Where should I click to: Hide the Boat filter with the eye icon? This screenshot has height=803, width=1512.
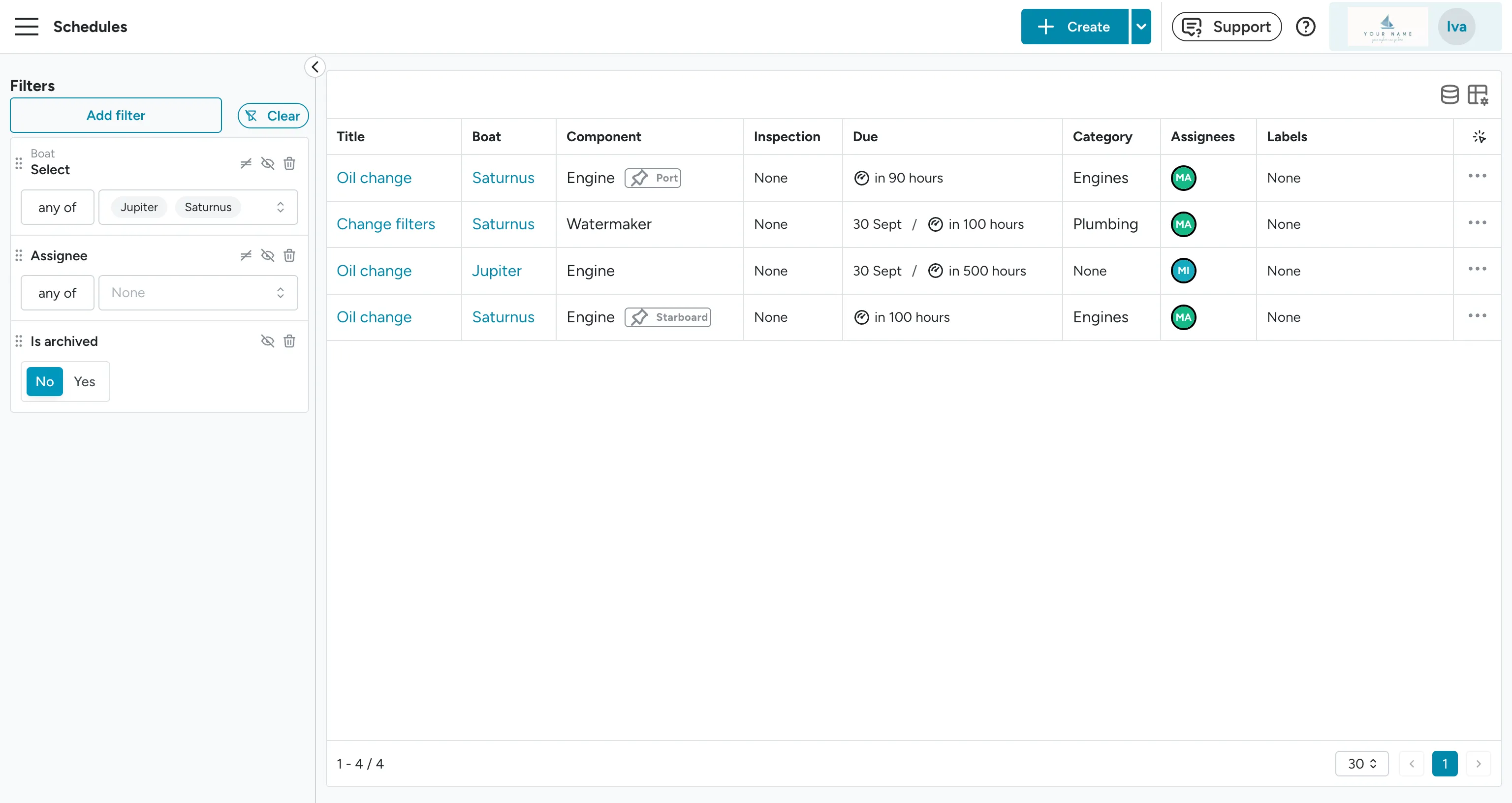(268, 163)
